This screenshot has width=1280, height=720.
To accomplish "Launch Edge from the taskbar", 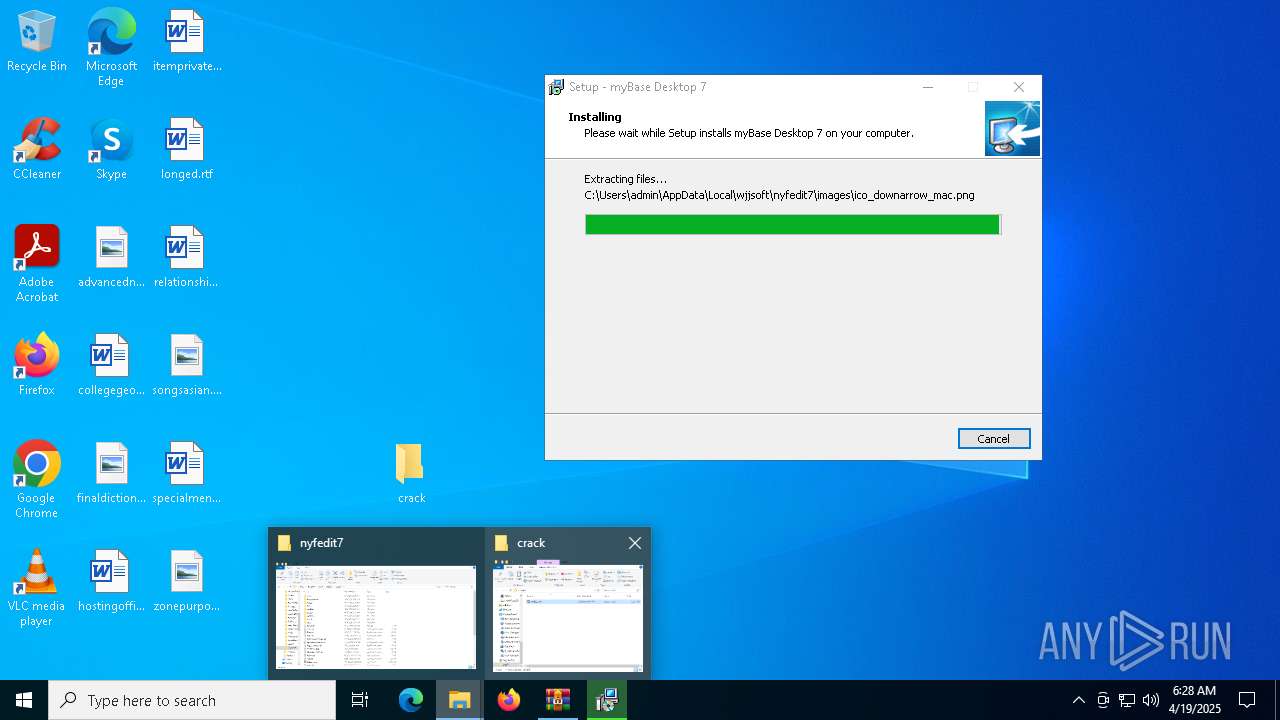I will 411,700.
